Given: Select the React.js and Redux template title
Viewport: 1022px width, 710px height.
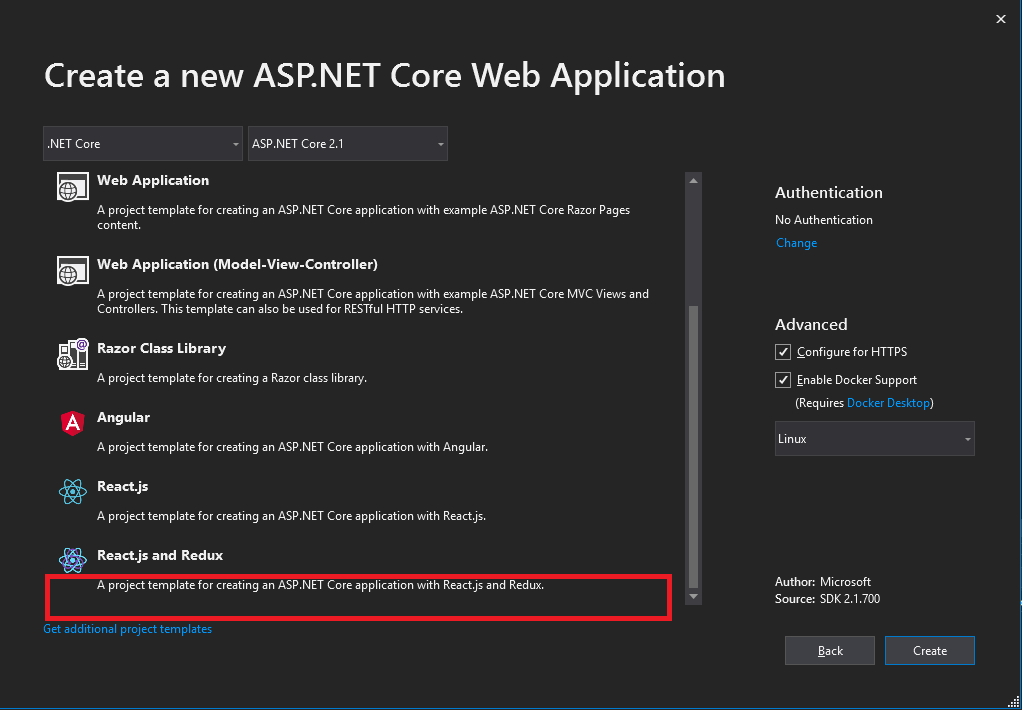Looking at the screenshot, I should point(160,555).
